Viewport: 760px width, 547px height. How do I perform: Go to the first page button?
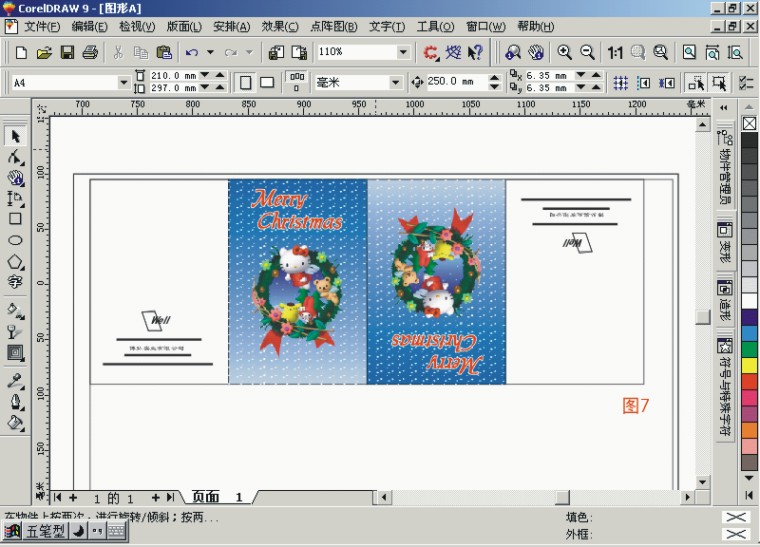coord(57,498)
